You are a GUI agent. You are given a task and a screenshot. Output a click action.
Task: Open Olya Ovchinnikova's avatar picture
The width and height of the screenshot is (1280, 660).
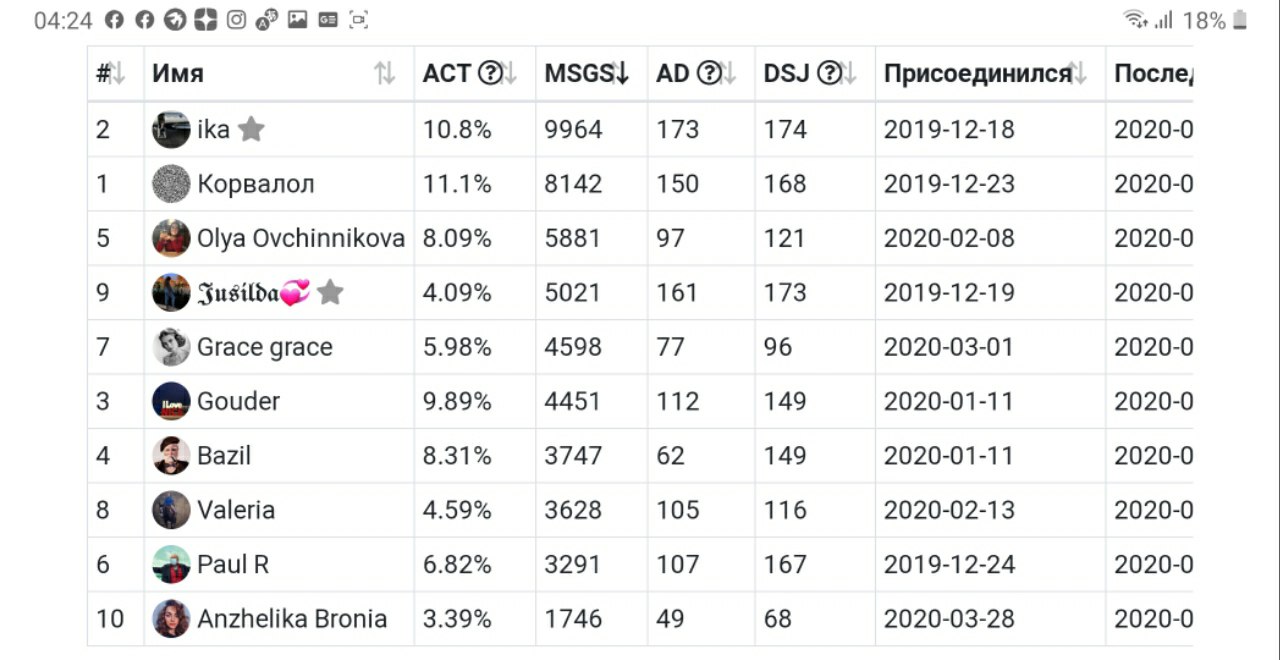pyautogui.click(x=171, y=238)
